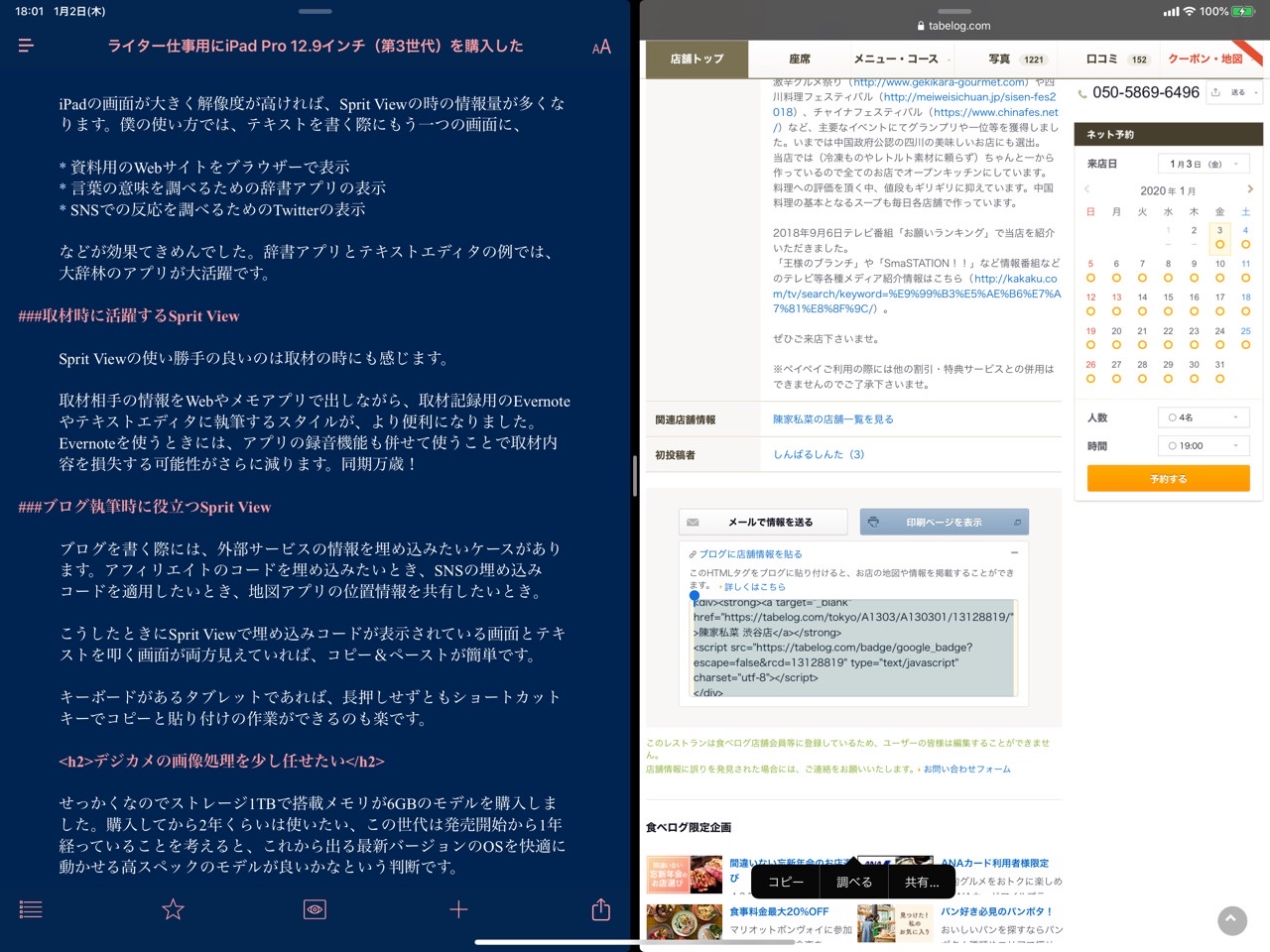Screen dimensions: 1270x952
Task: Tap the battery icon in status bar
Action: 1244,11
